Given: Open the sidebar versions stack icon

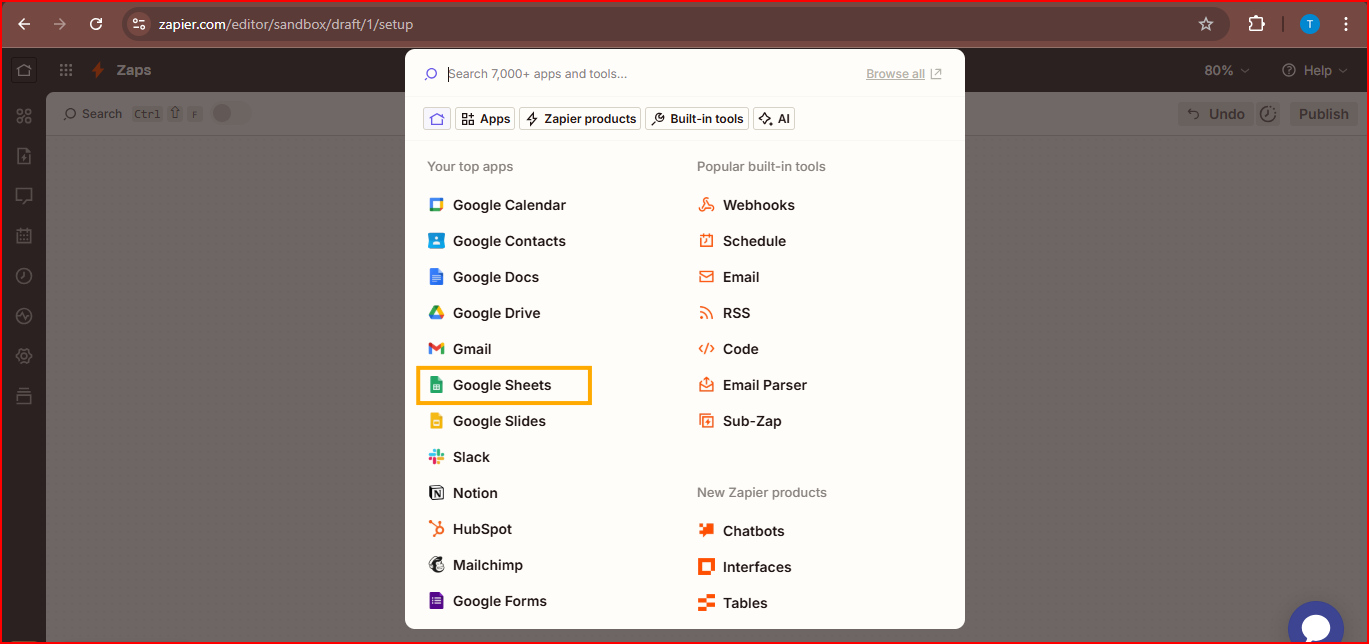Looking at the screenshot, I should coord(24,396).
